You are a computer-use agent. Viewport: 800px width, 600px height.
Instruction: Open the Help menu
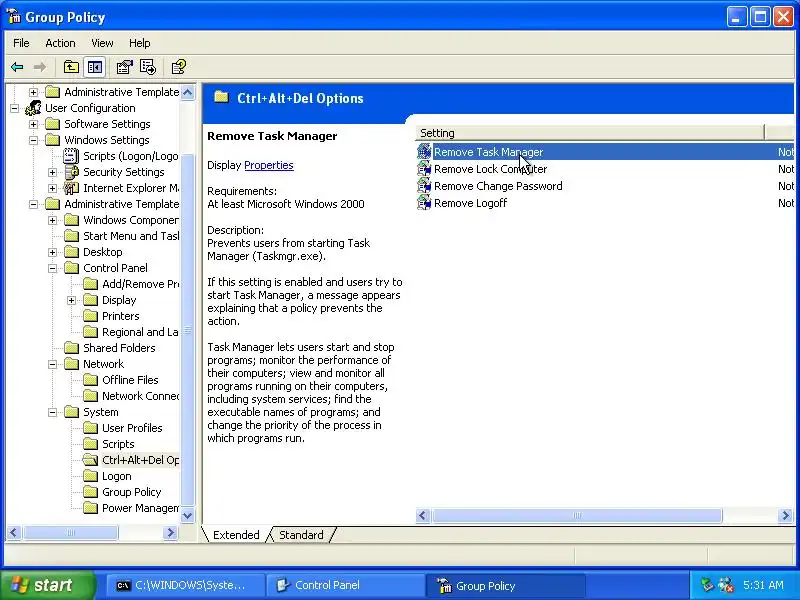point(139,43)
